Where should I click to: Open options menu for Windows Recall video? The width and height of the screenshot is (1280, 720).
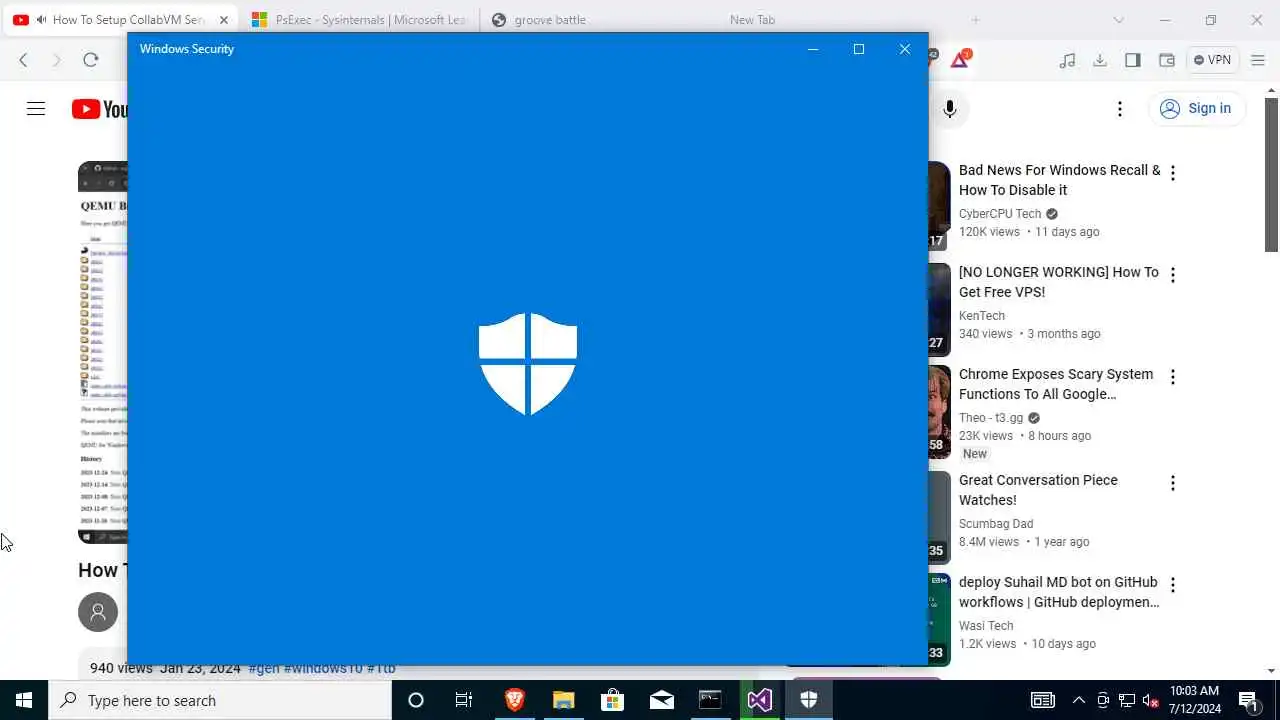tap(1173, 173)
